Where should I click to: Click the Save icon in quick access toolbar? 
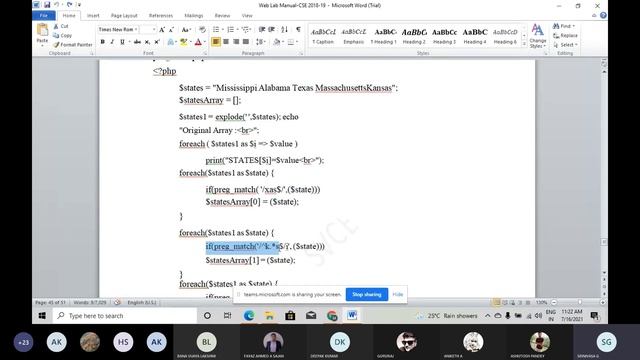point(47,5)
